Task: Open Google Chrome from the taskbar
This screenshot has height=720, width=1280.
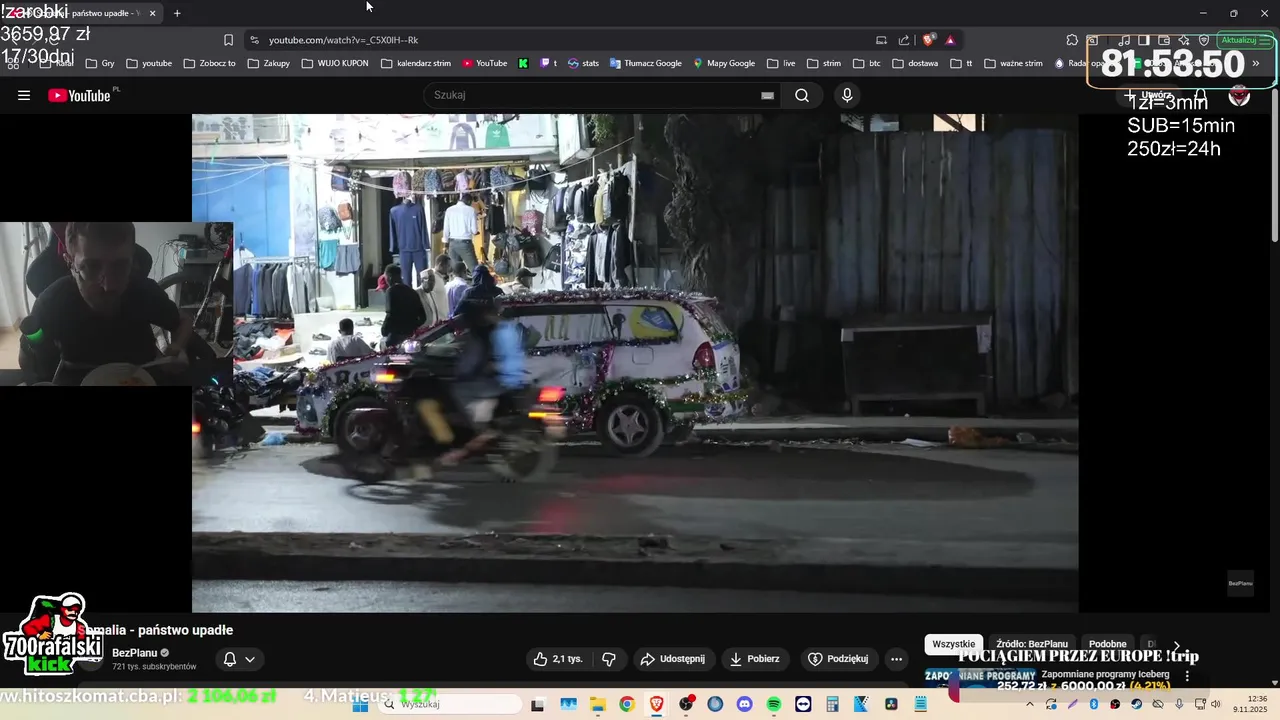Action: 626,704
